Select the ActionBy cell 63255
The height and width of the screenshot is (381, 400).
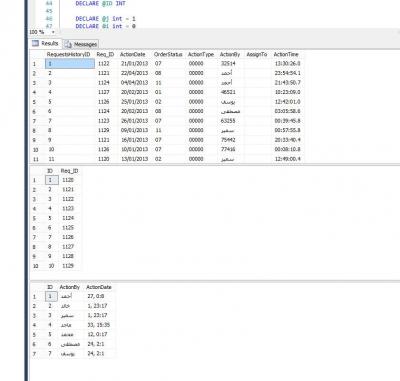point(231,121)
